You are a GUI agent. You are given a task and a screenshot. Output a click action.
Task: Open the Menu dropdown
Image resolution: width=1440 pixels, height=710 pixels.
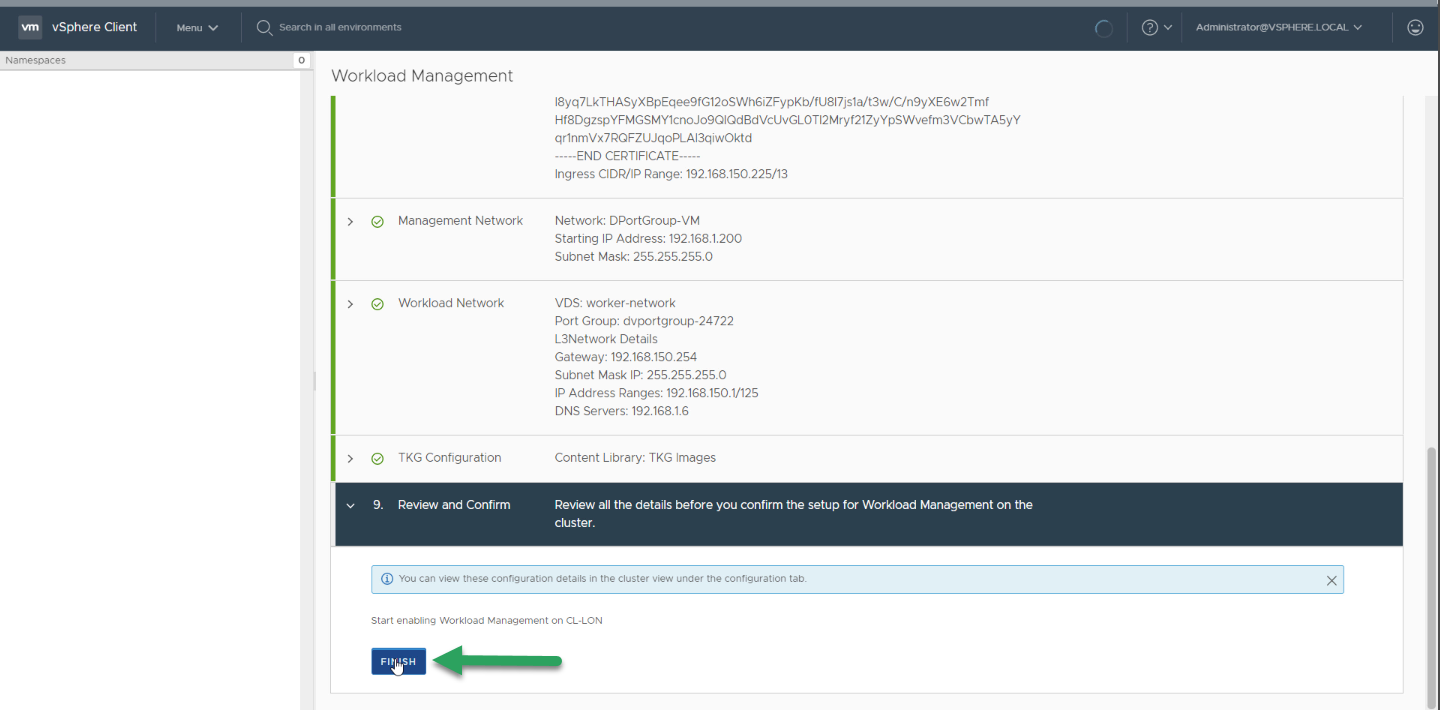pyautogui.click(x=197, y=28)
